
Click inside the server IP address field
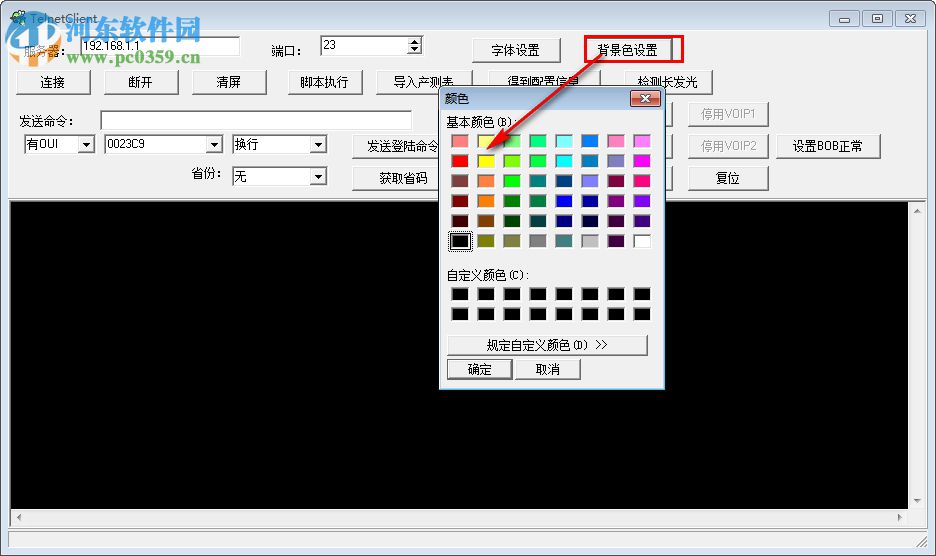(160, 46)
